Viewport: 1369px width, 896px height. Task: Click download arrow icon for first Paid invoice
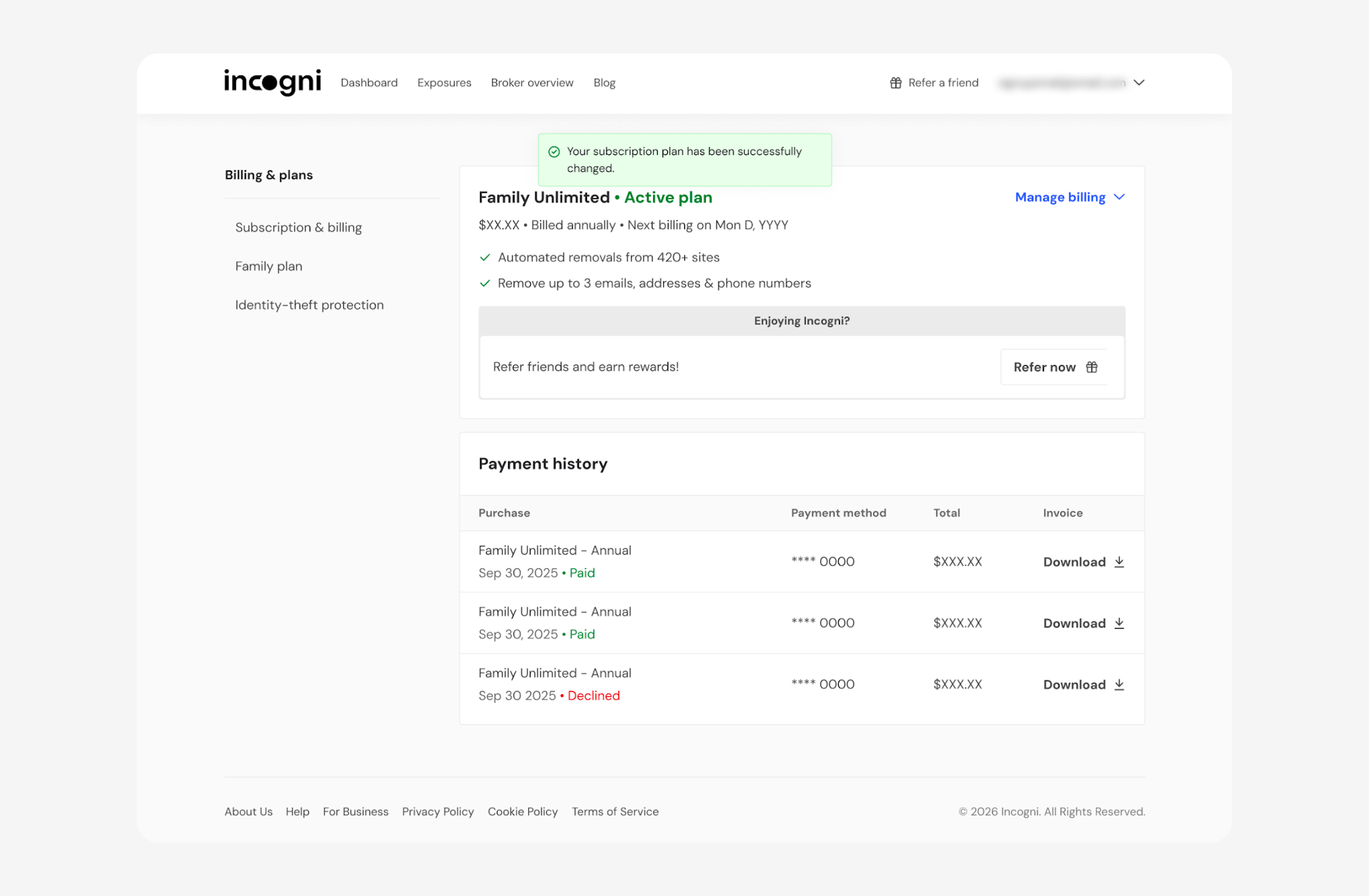click(x=1119, y=562)
